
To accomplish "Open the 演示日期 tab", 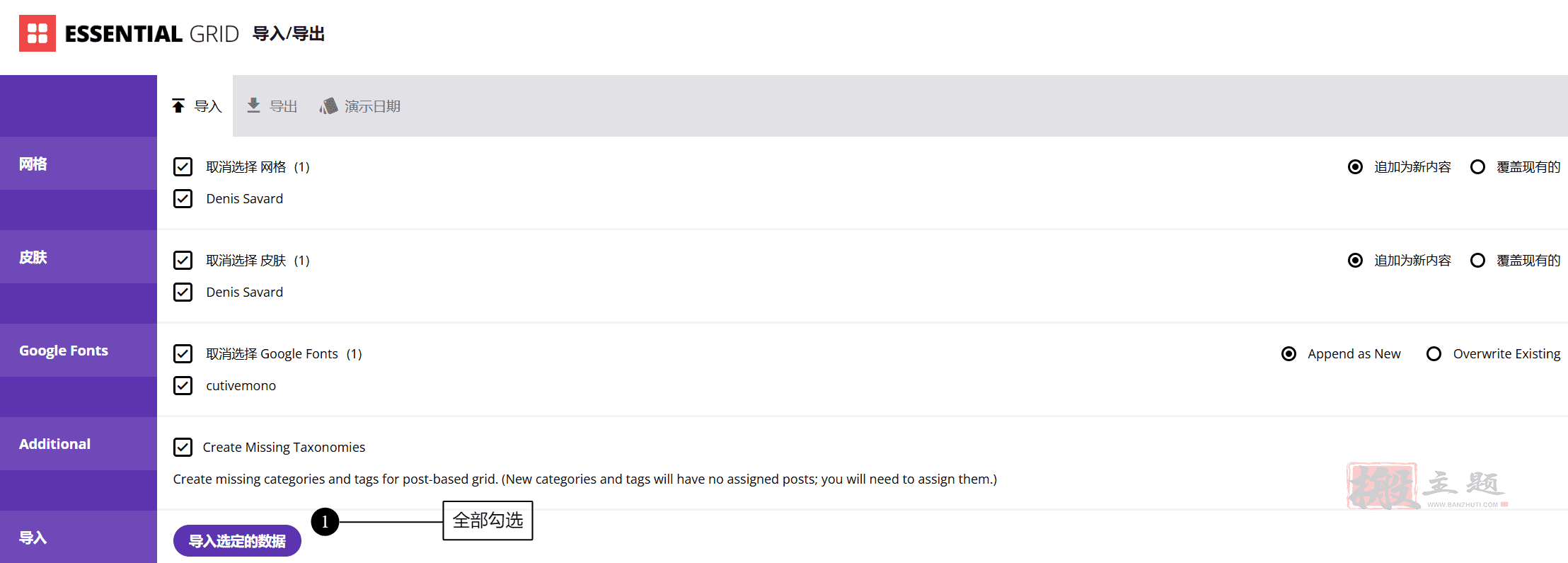I will pyautogui.click(x=360, y=106).
